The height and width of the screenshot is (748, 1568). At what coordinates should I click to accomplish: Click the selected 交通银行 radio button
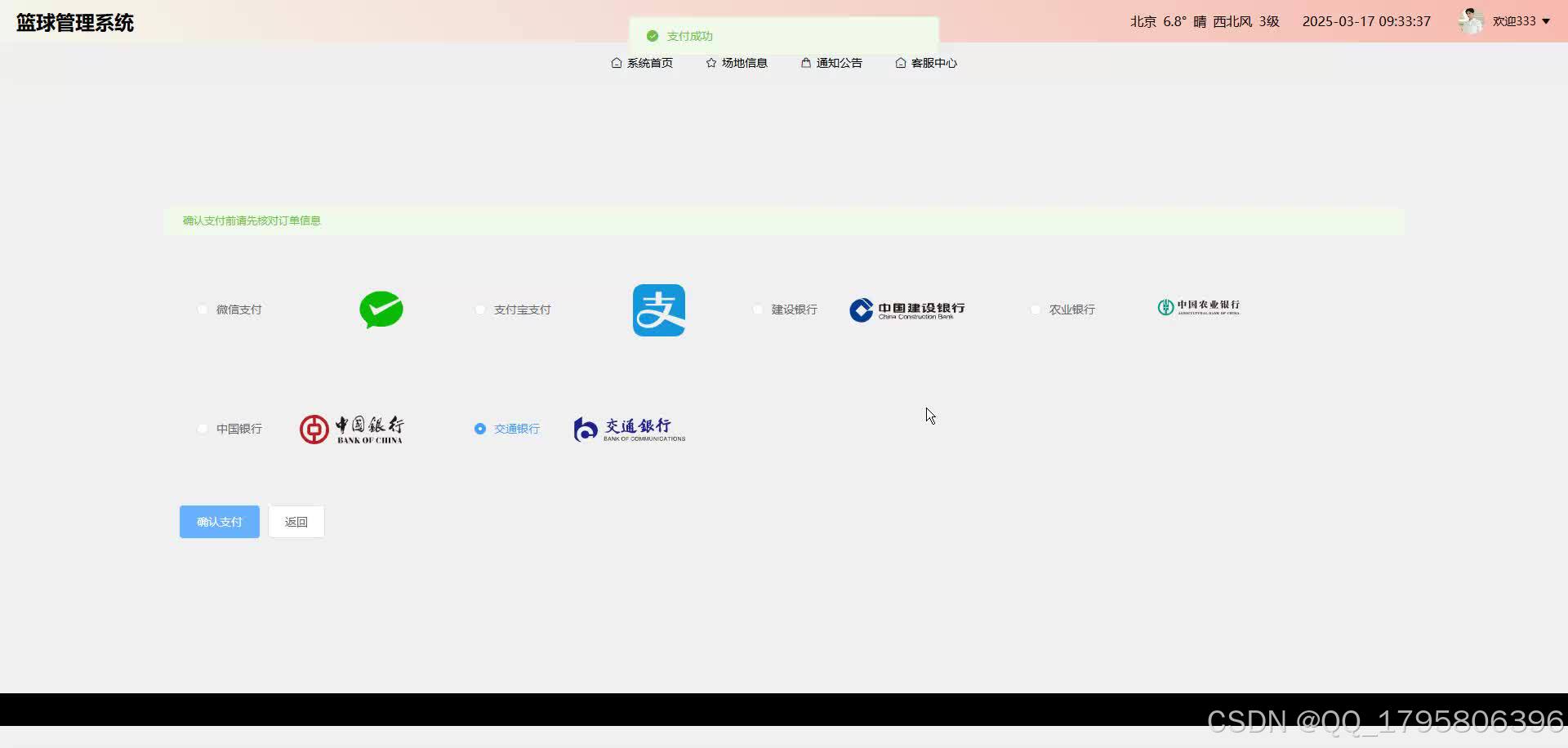(480, 429)
